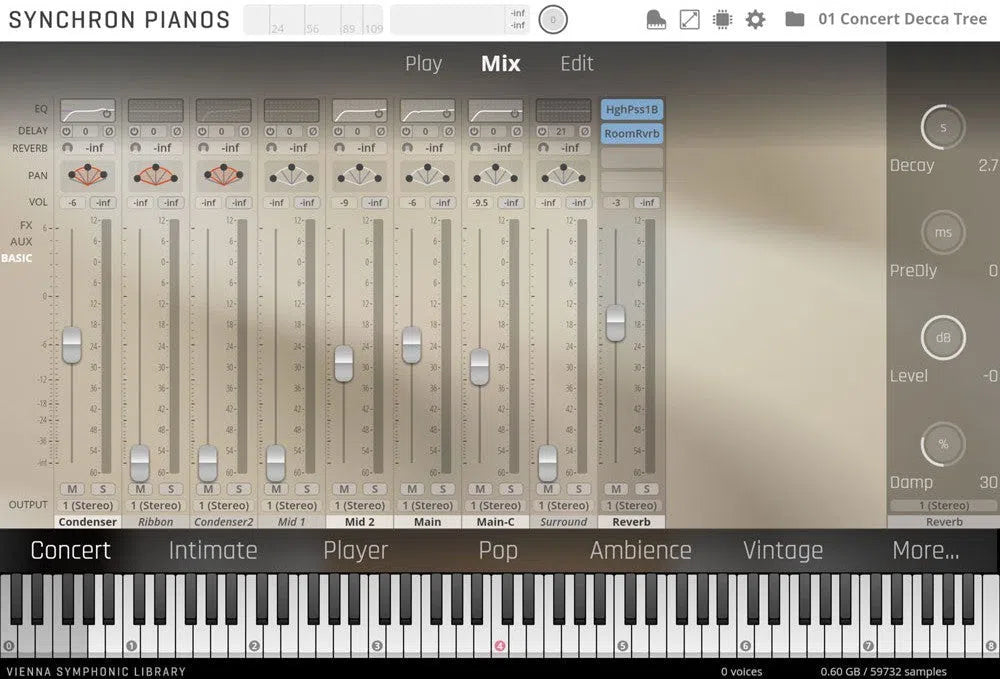The width and height of the screenshot is (1000, 679).
Task: Click the Condenser channel pan fan icon
Action: coord(87,175)
